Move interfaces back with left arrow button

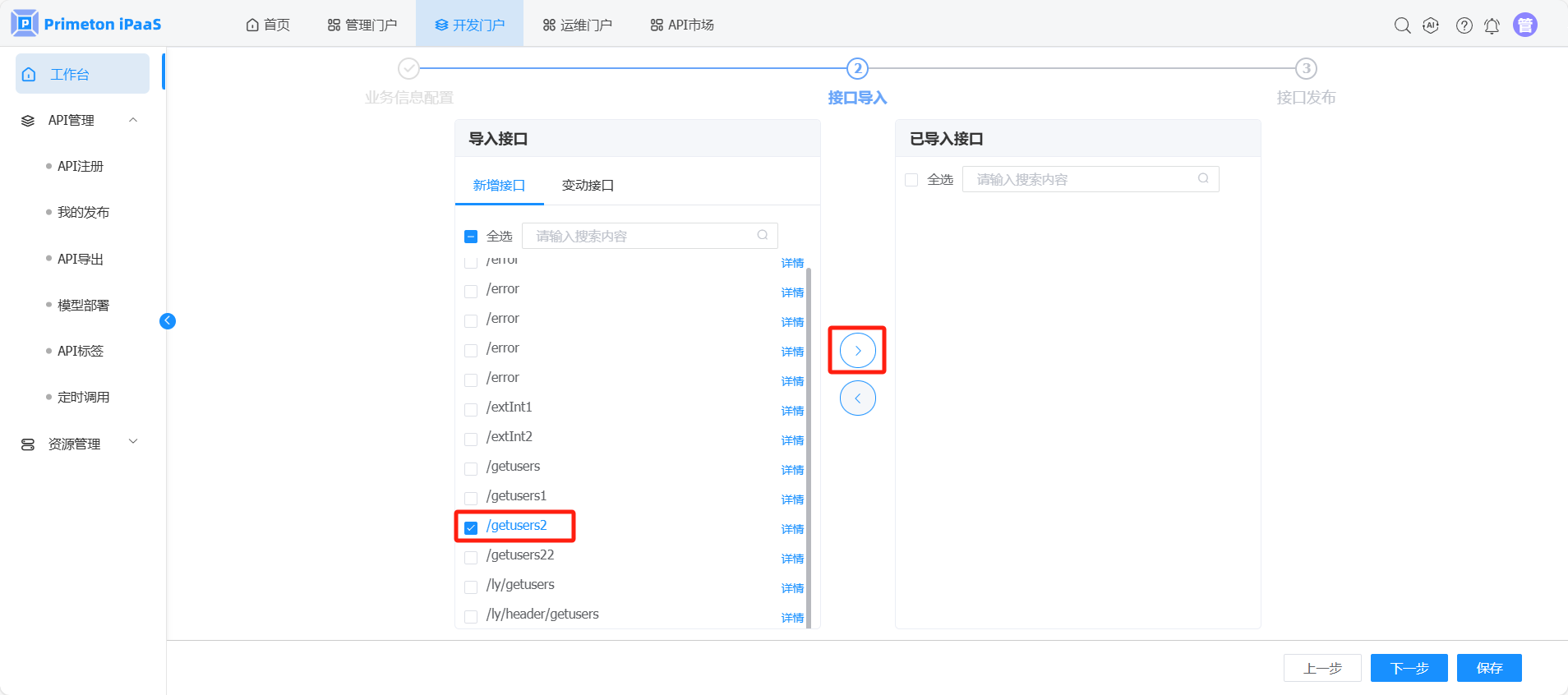click(858, 398)
